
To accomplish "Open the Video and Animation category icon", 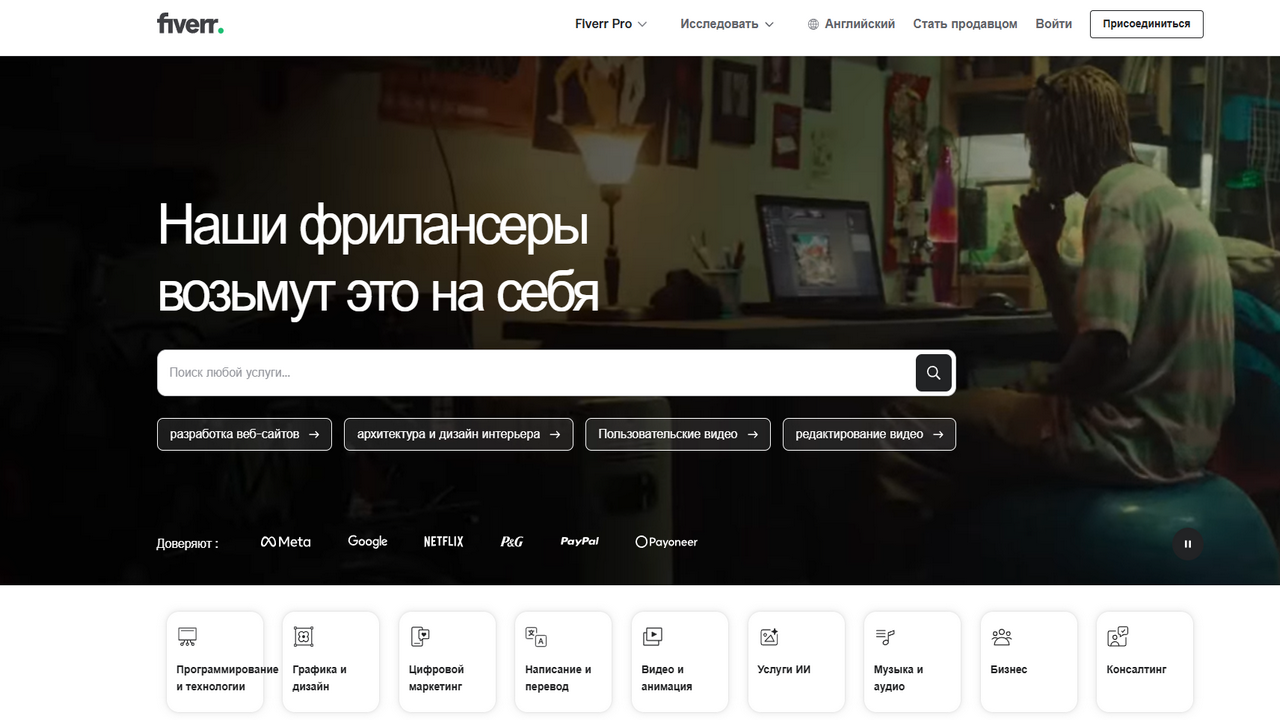I will (x=652, y=637).
